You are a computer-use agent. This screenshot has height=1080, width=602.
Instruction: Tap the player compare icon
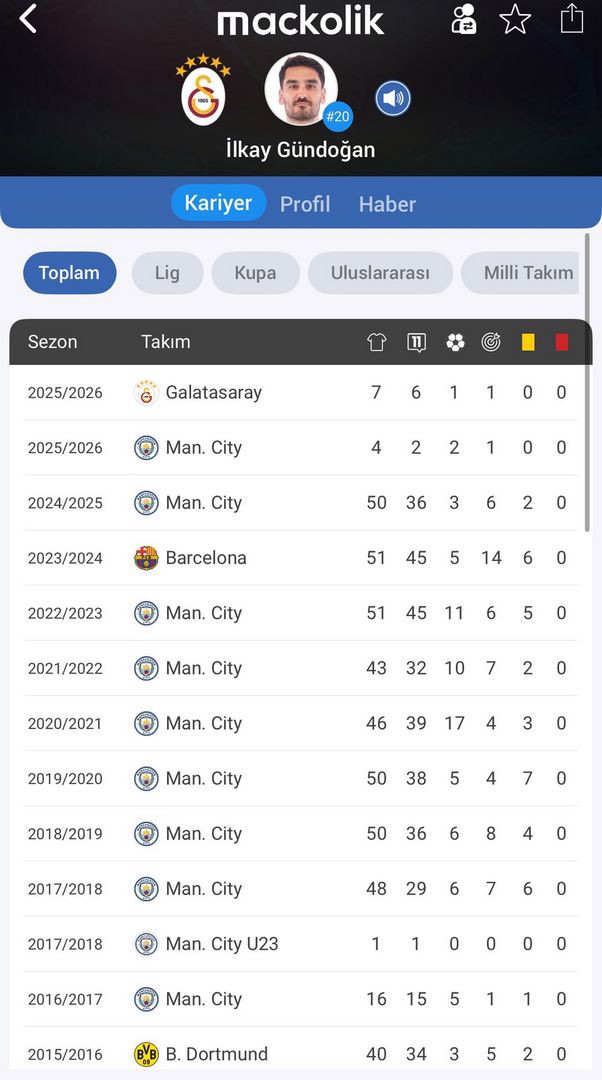click(x=464, y=19)
